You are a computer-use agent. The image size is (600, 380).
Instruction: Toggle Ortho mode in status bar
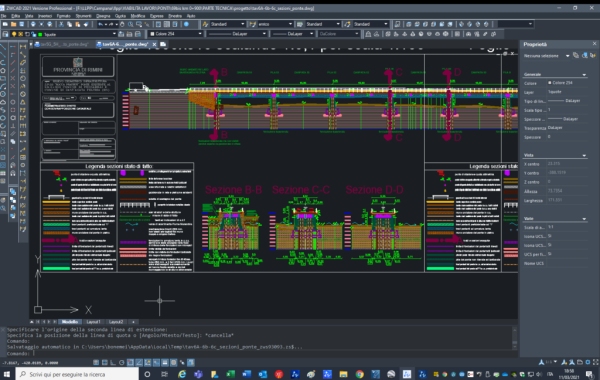pyautogui.click(x=113, y=362)
